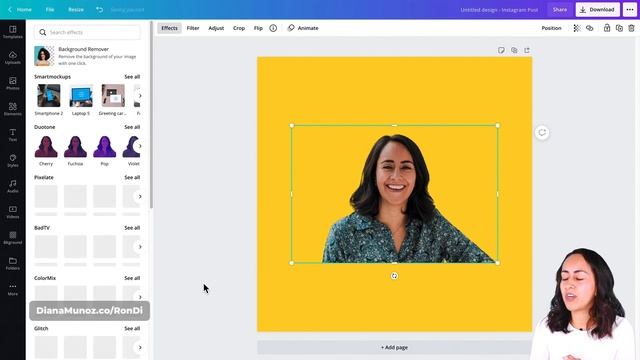Click the undo arrow icon
The height and width of the screenshot is (360, 640).
click(100, 9)
